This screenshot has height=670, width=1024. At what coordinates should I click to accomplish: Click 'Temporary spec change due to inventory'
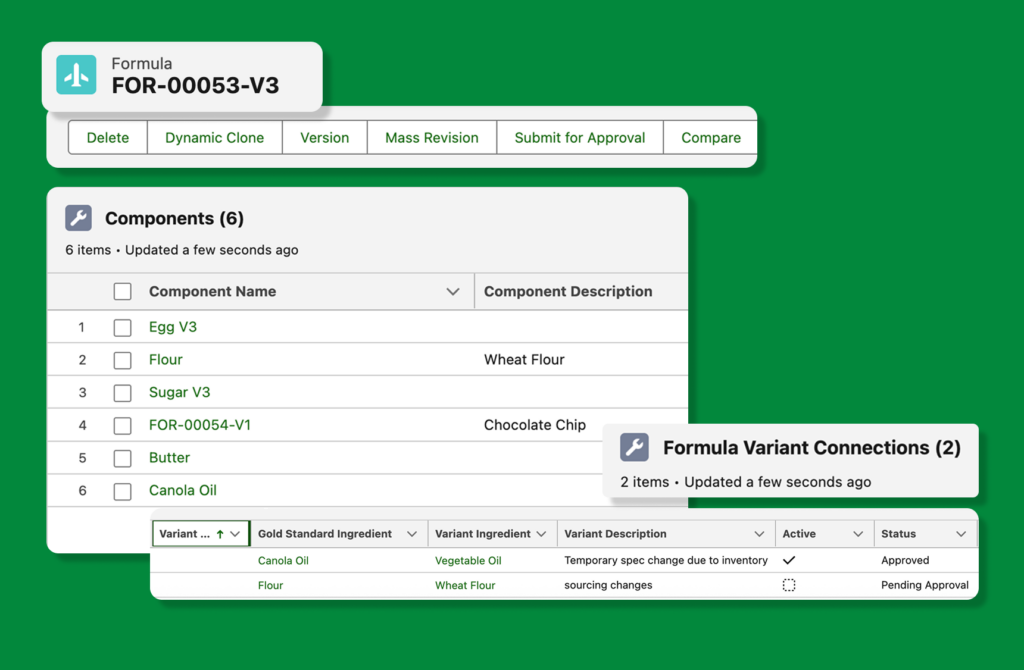[666, 560]
